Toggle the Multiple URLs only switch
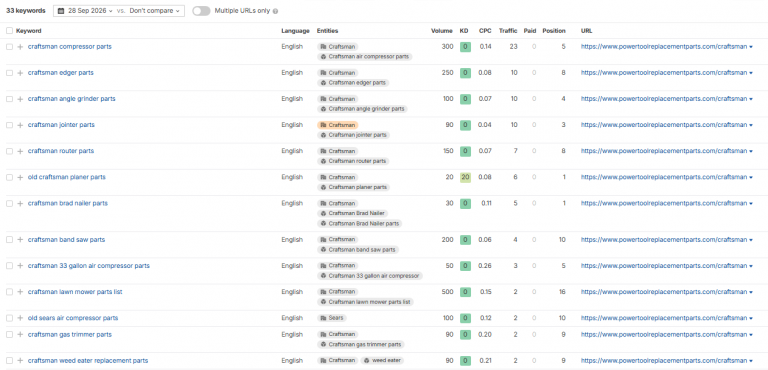Screen dimensions: 768x370 pyautogui.click(x=201, y=11)
